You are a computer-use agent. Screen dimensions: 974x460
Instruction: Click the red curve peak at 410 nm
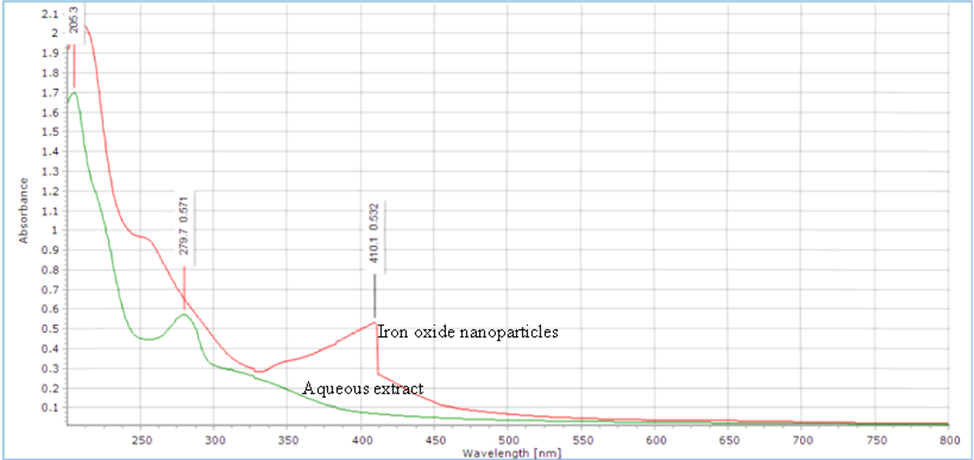pyautogui.click(x=375, y=322)
